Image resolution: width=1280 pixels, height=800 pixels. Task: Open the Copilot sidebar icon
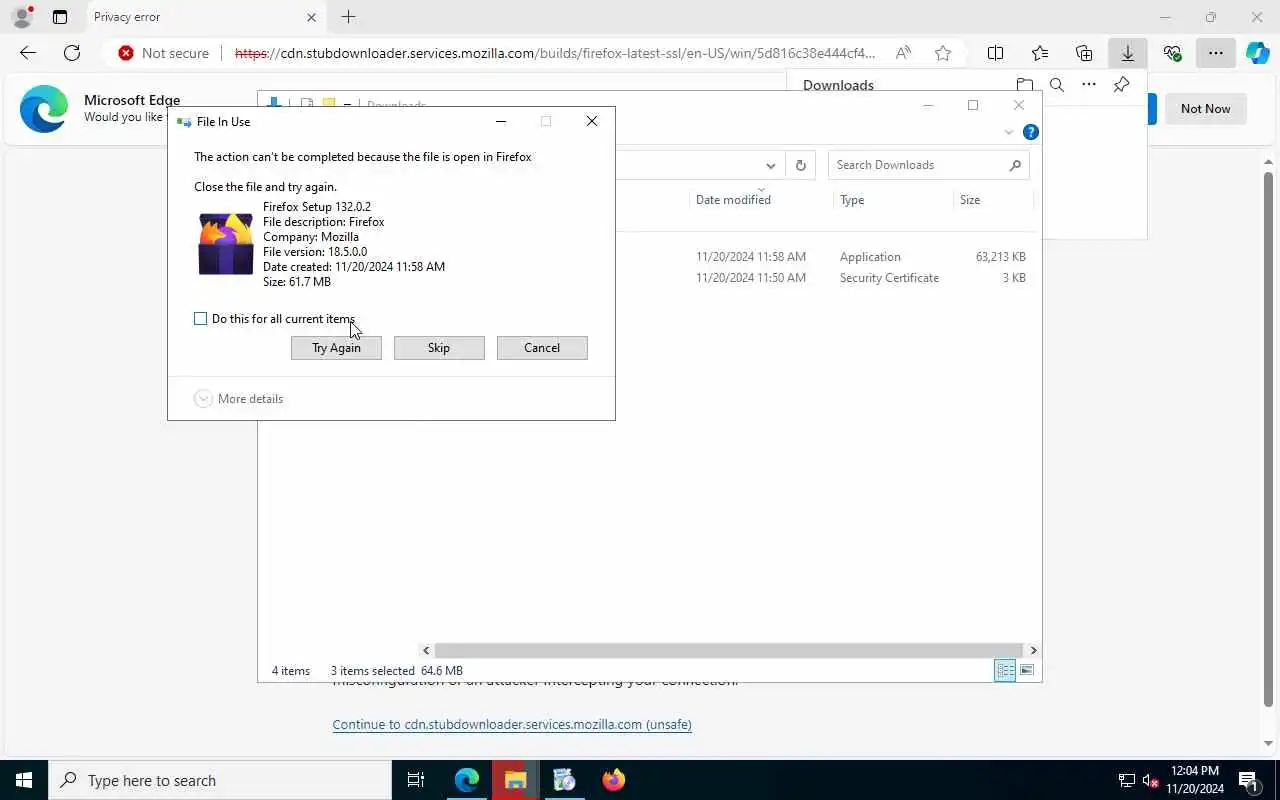click(x=1257, y=53)
